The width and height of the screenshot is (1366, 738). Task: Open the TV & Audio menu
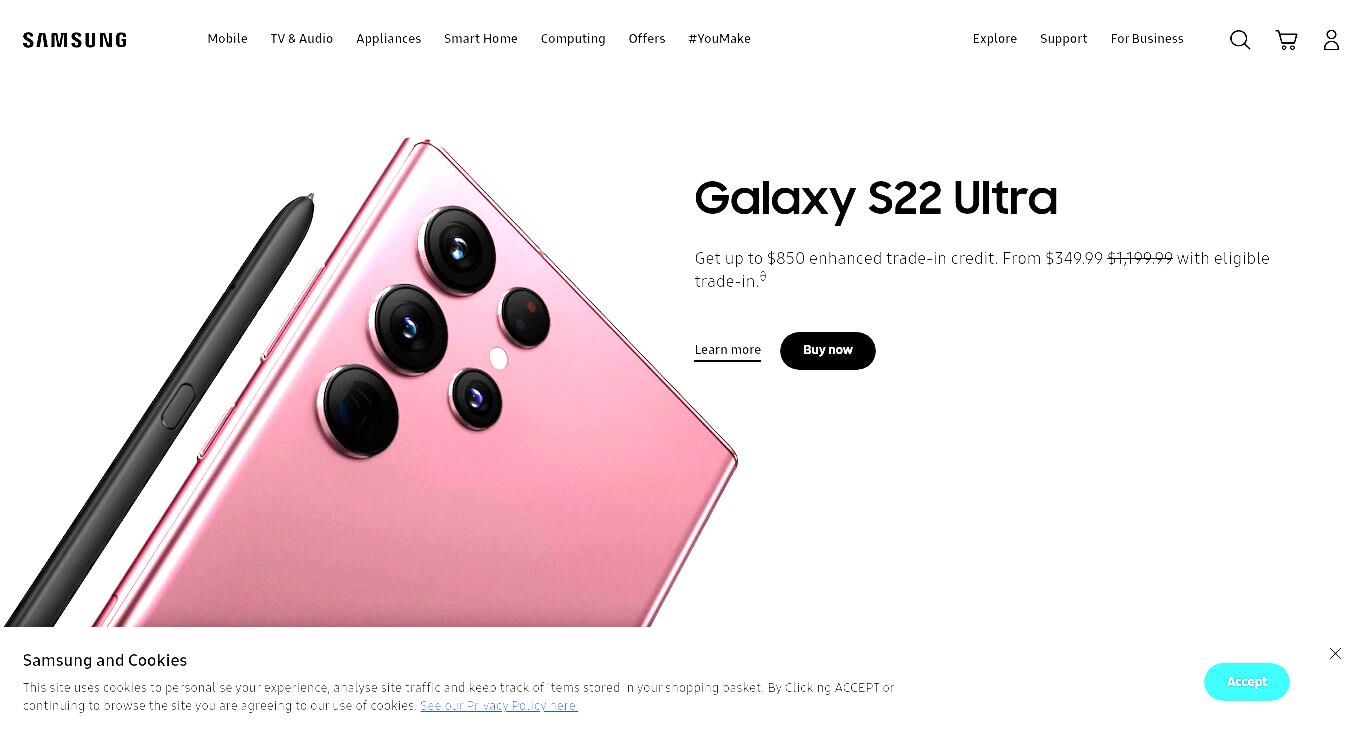coord(301,39)
